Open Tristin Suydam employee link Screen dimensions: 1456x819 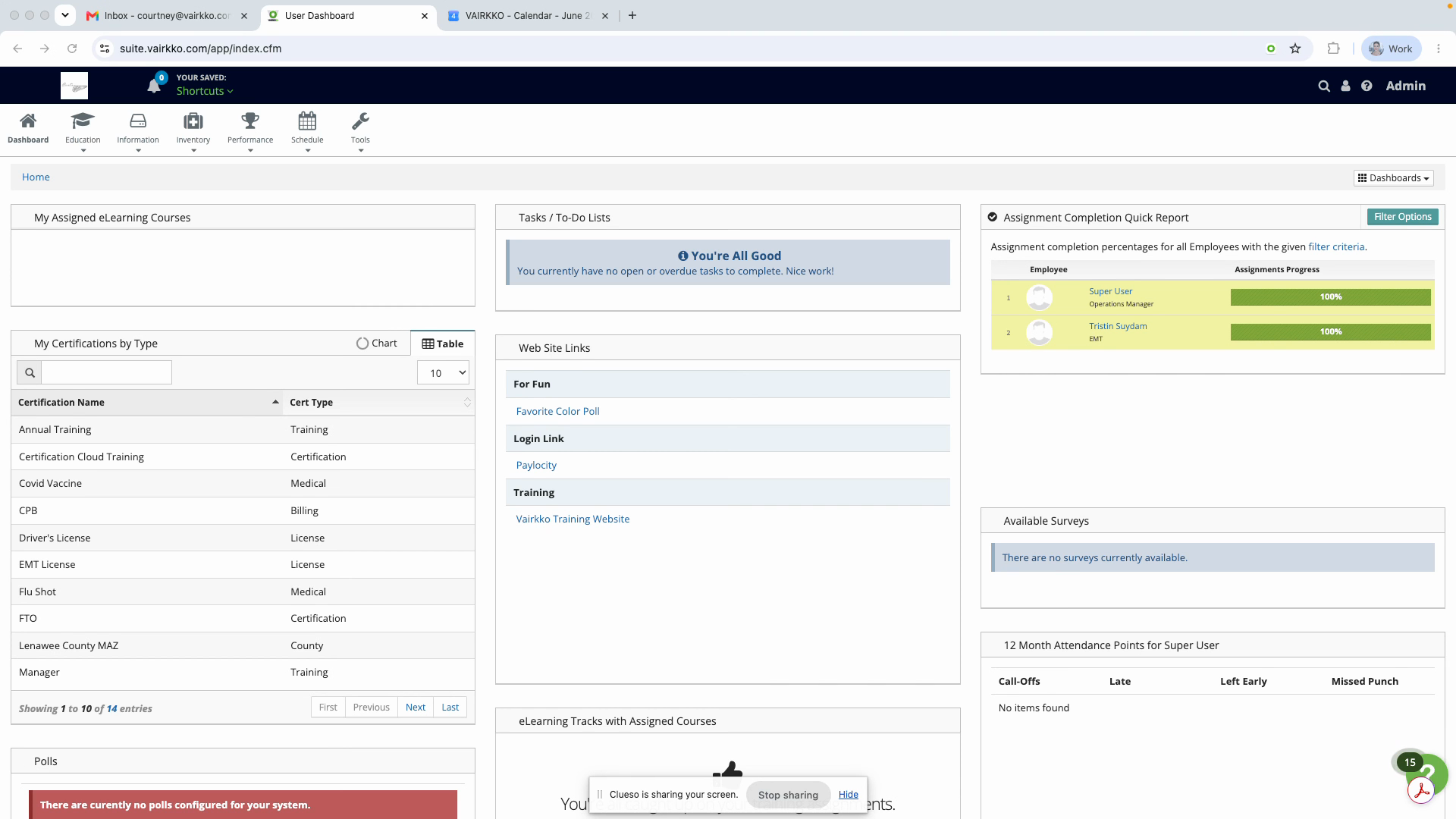1118,326
